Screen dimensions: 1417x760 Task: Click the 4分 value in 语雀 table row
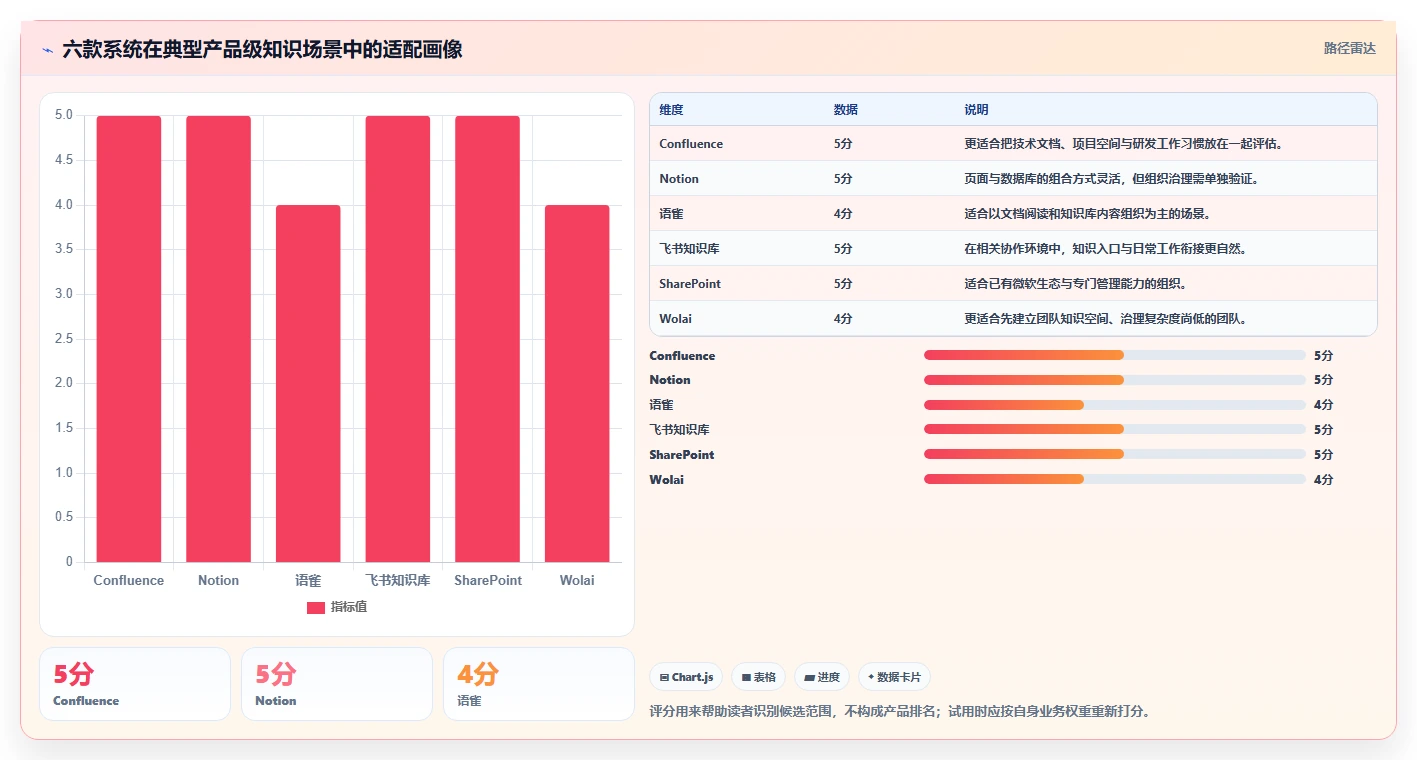tap(843, 214)
